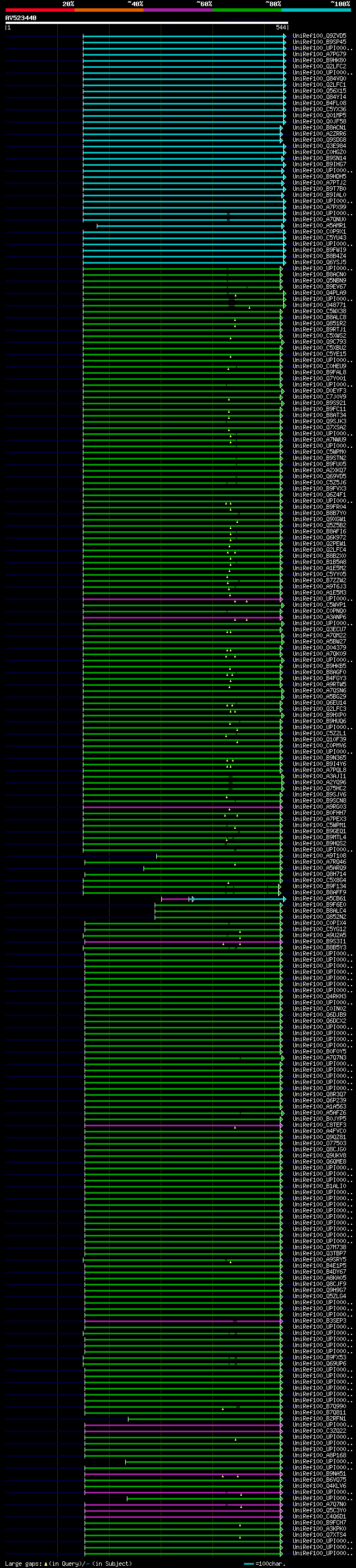Click UniRef100_B4FL08 entry
The image size is (356, 1568).
[319, 103]
